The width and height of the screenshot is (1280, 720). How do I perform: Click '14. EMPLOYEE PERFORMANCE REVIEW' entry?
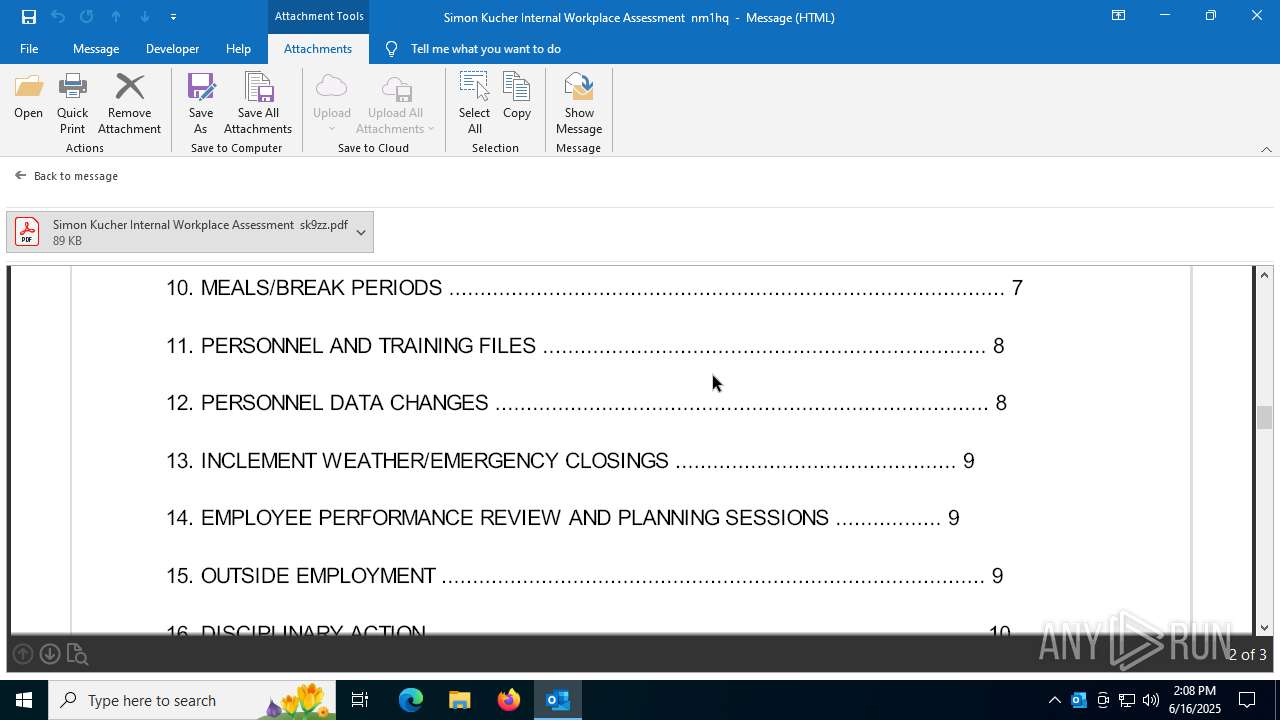tap(563, 518)
